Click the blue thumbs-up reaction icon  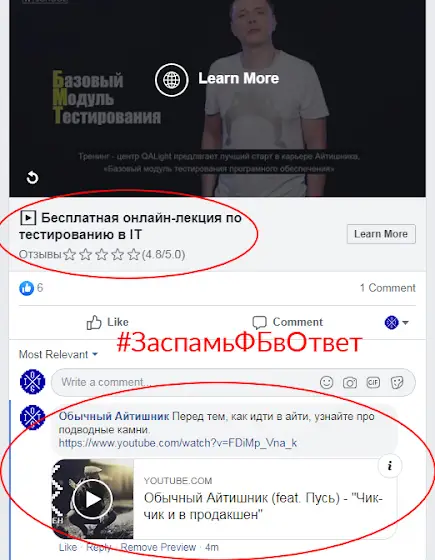tap(26, 288)
